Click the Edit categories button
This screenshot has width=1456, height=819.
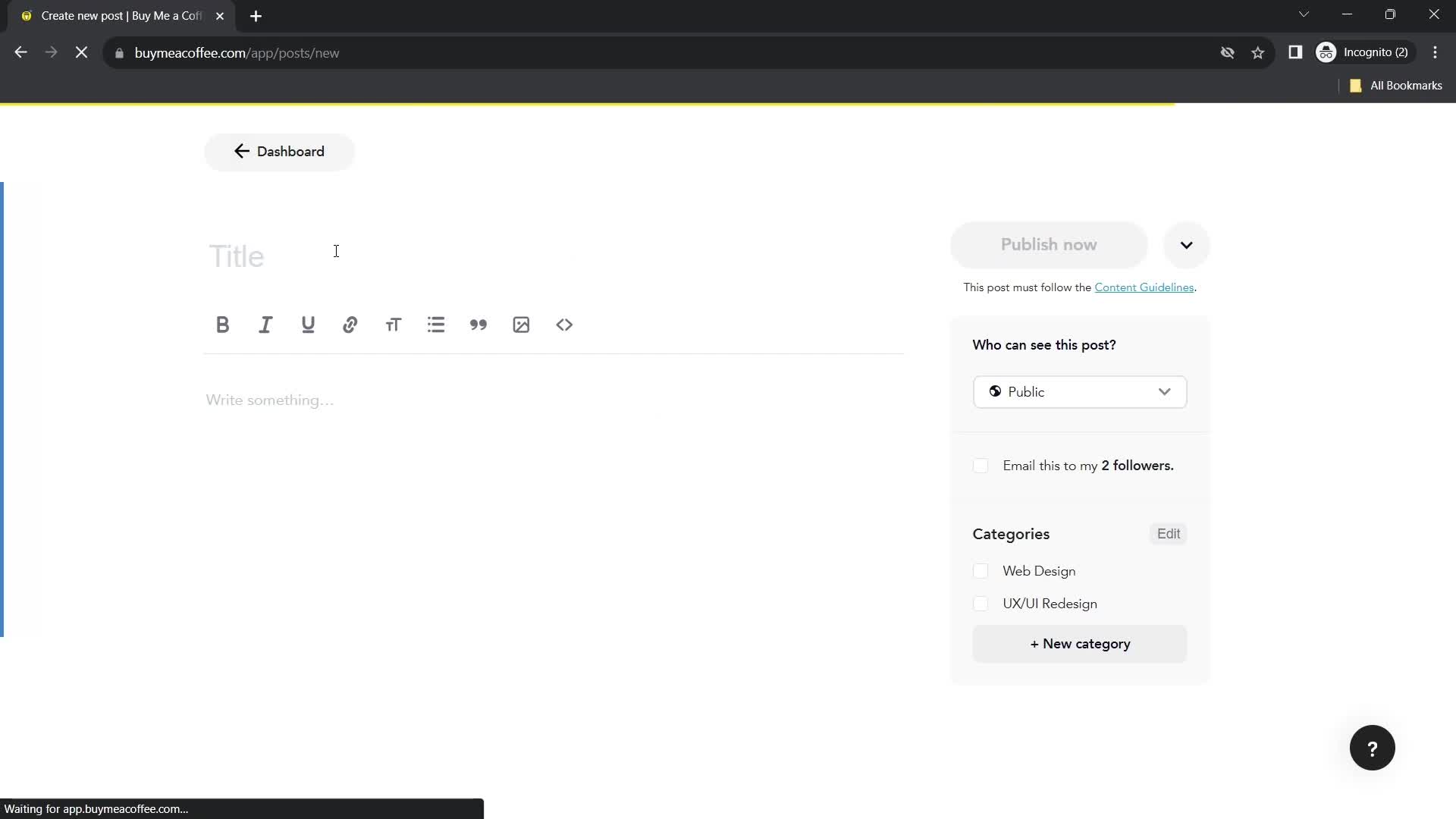(1168, 533)
